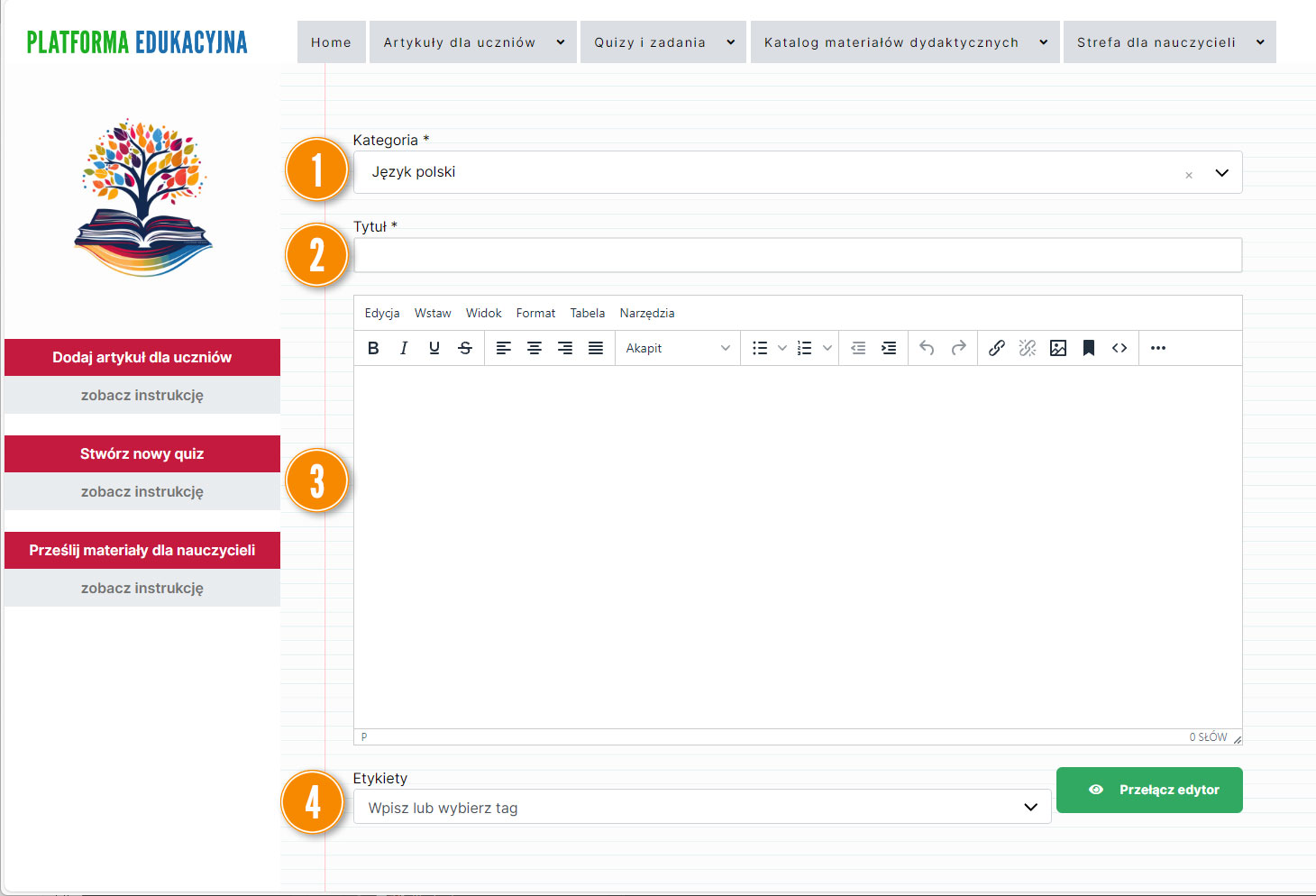Expand Quizy i zadania nav menu
The width and height of the screenshot is (1316, 896).
(x=663, y=41)
